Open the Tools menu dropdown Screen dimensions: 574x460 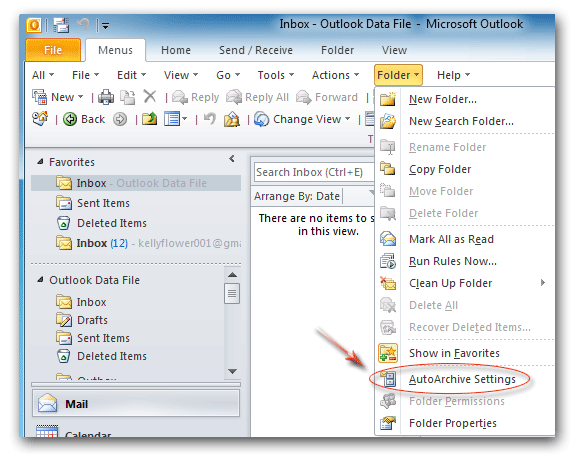click(x=276, y=75)
